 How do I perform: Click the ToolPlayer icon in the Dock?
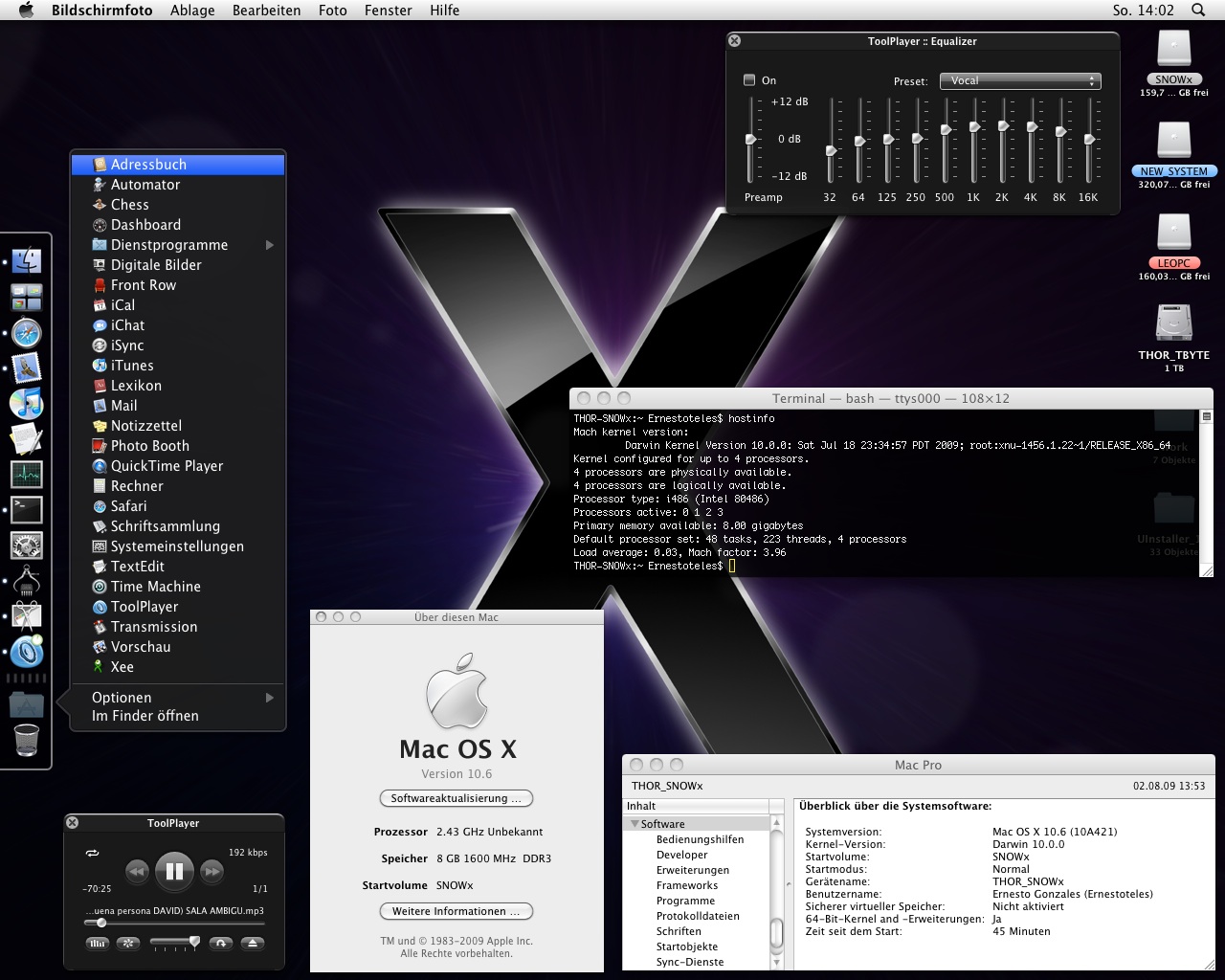click(26, 652)
